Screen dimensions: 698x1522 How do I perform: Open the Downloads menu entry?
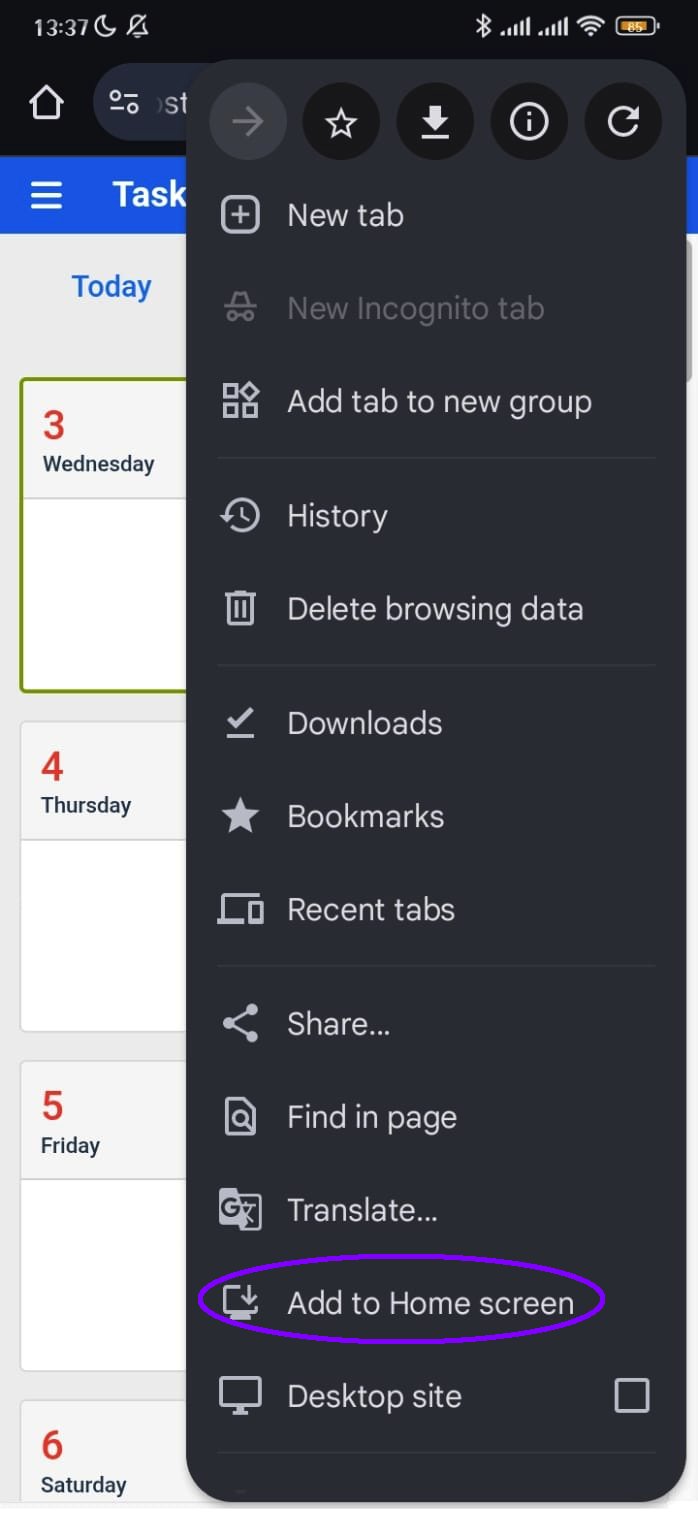pyautogui.click(x=364, y=723)
